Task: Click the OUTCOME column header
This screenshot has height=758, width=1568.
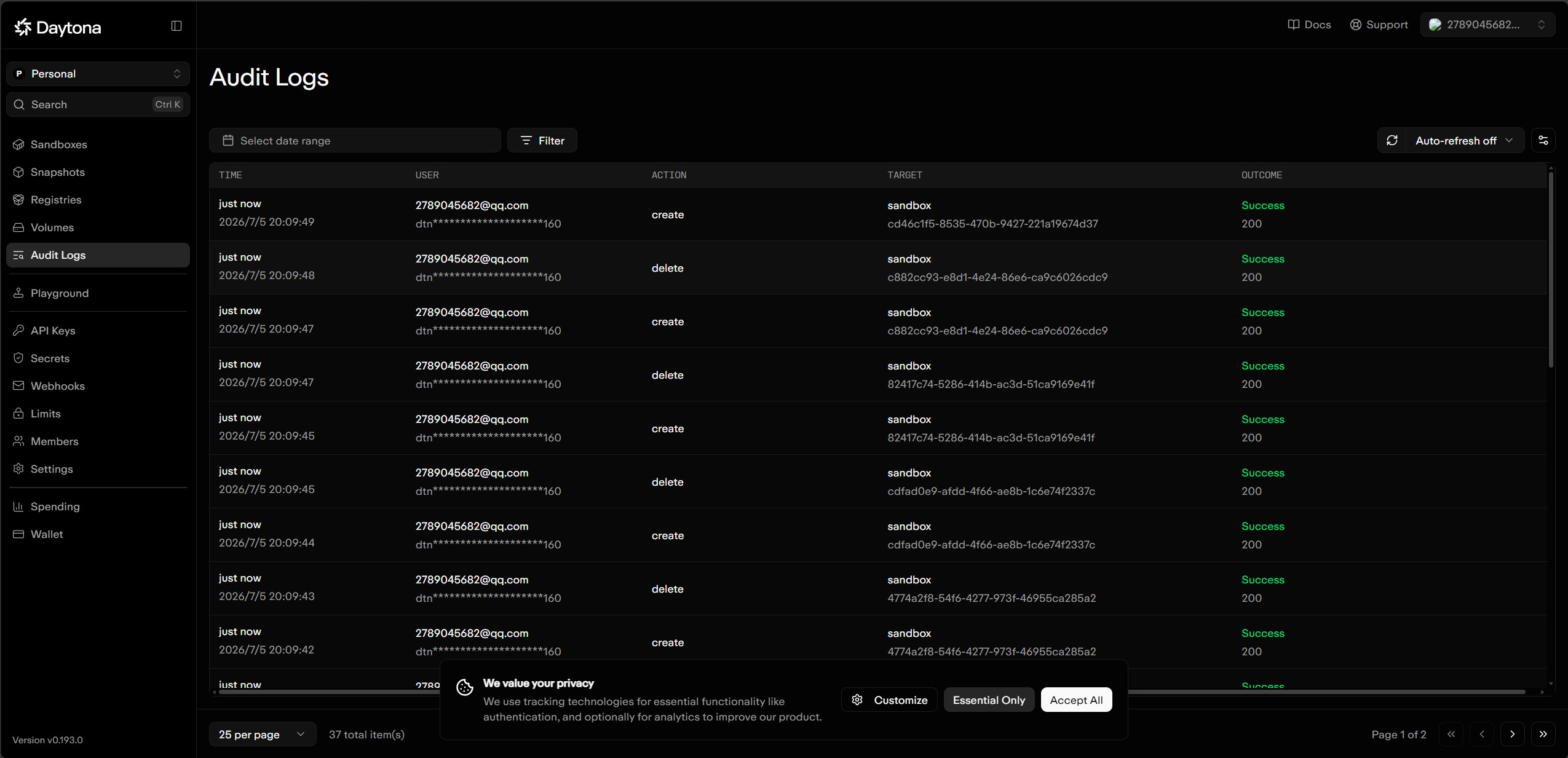Action: coord(1262,175)
